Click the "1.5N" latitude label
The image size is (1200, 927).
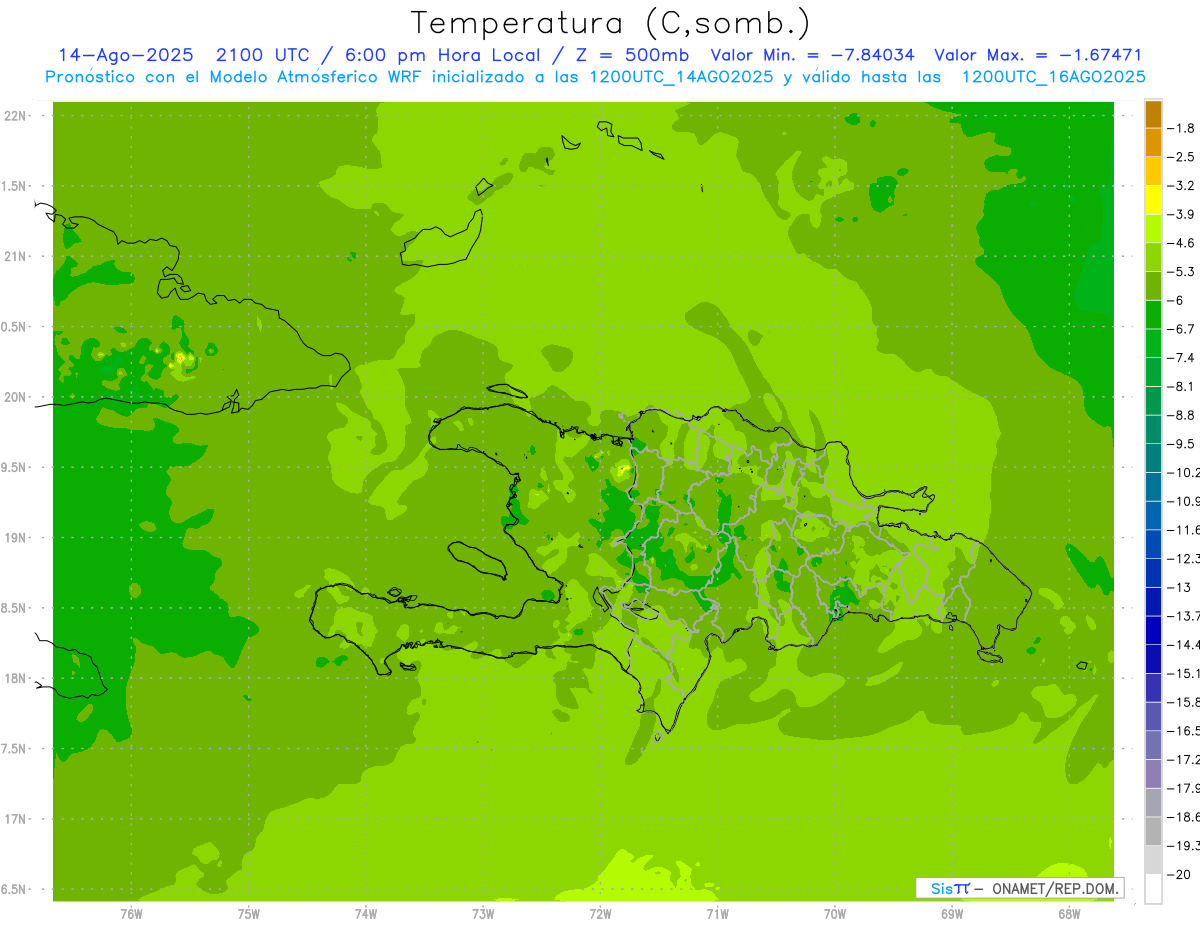(x=15, y=186)
